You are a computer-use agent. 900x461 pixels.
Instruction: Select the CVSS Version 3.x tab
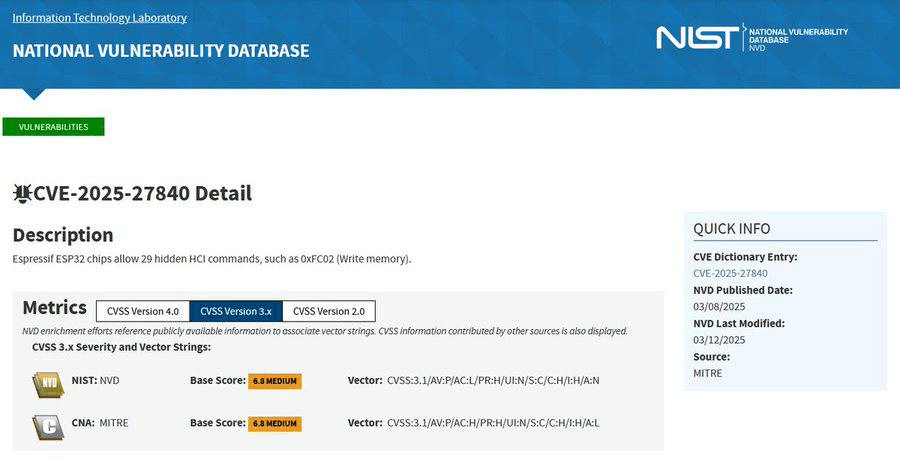click(235, 311)
